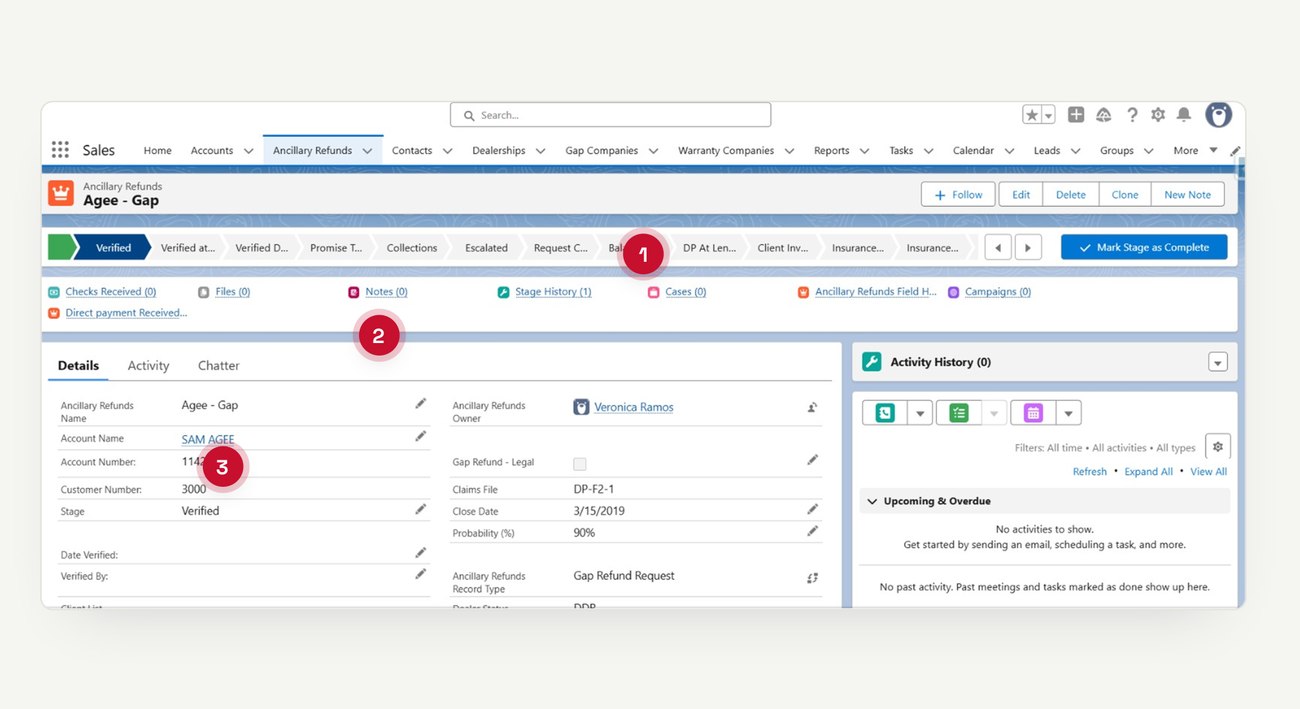The image size is (1300, 709).
Task: Click the New Note button
Action: 1187,195
